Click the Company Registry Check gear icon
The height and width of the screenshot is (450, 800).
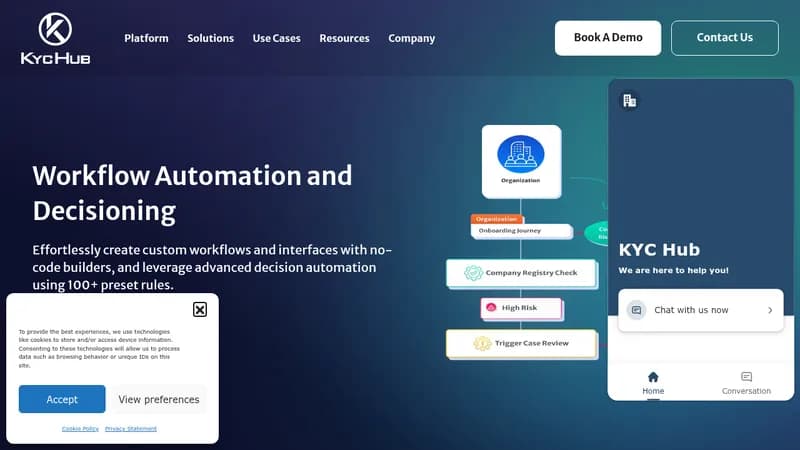pyautogui.click(x=473, y=273)
